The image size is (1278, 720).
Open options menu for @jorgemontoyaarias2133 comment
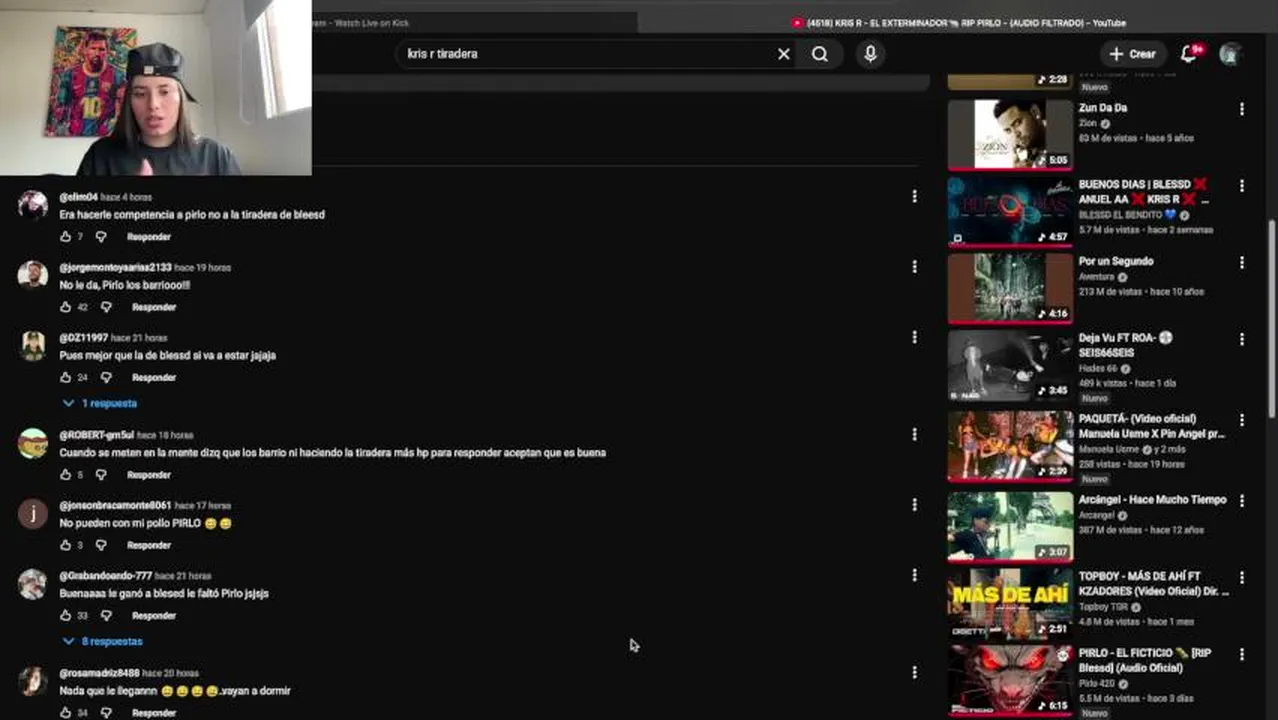[x=914, y=267]
